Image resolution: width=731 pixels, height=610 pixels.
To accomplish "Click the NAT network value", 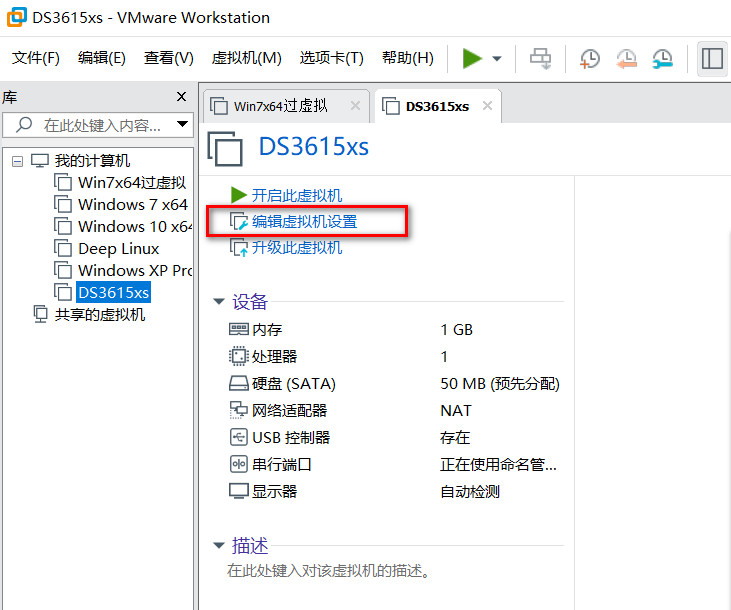I will 456,410.
